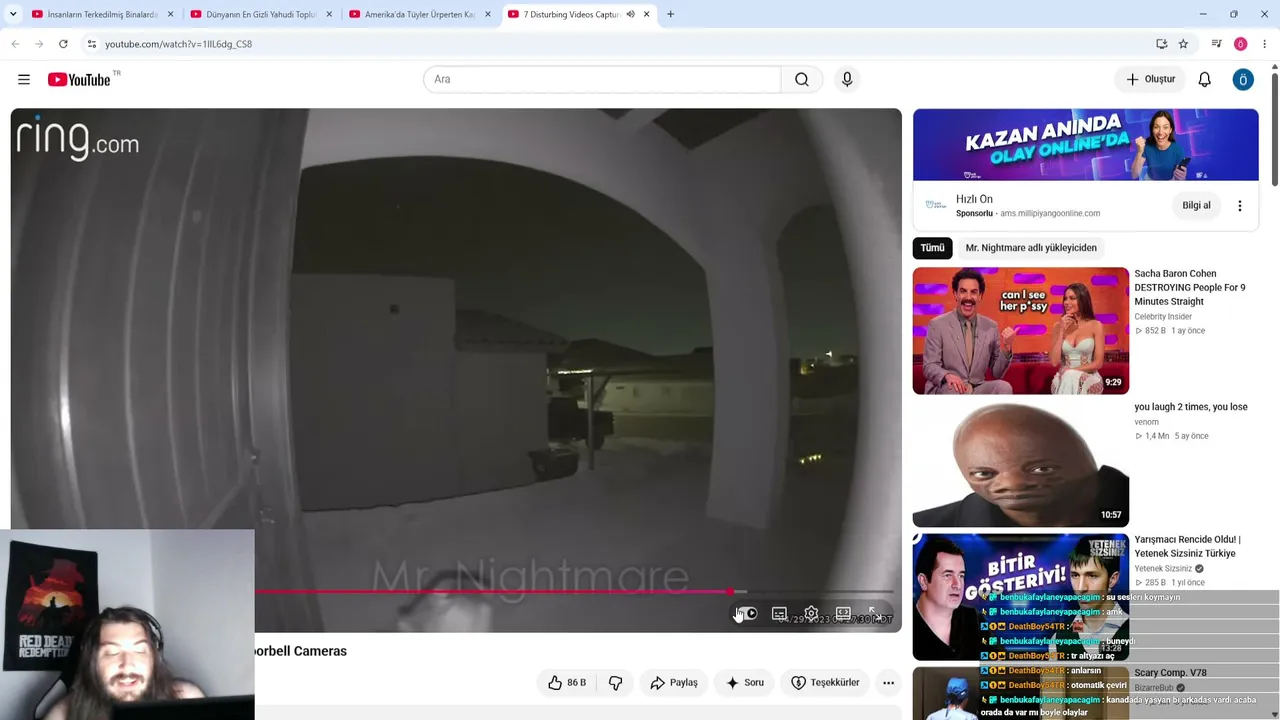Image resolution: width=1280 pixels, height=720 pixels.
Task: Enter fullscreen video mode
Action: click(x=875, y=613)
